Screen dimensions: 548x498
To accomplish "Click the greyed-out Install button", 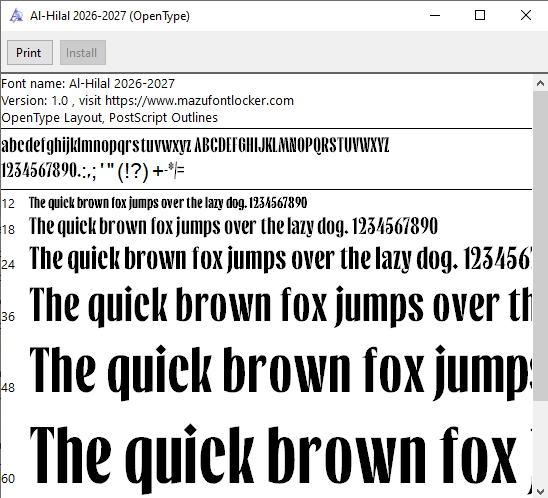I will (x=83, y=52).
